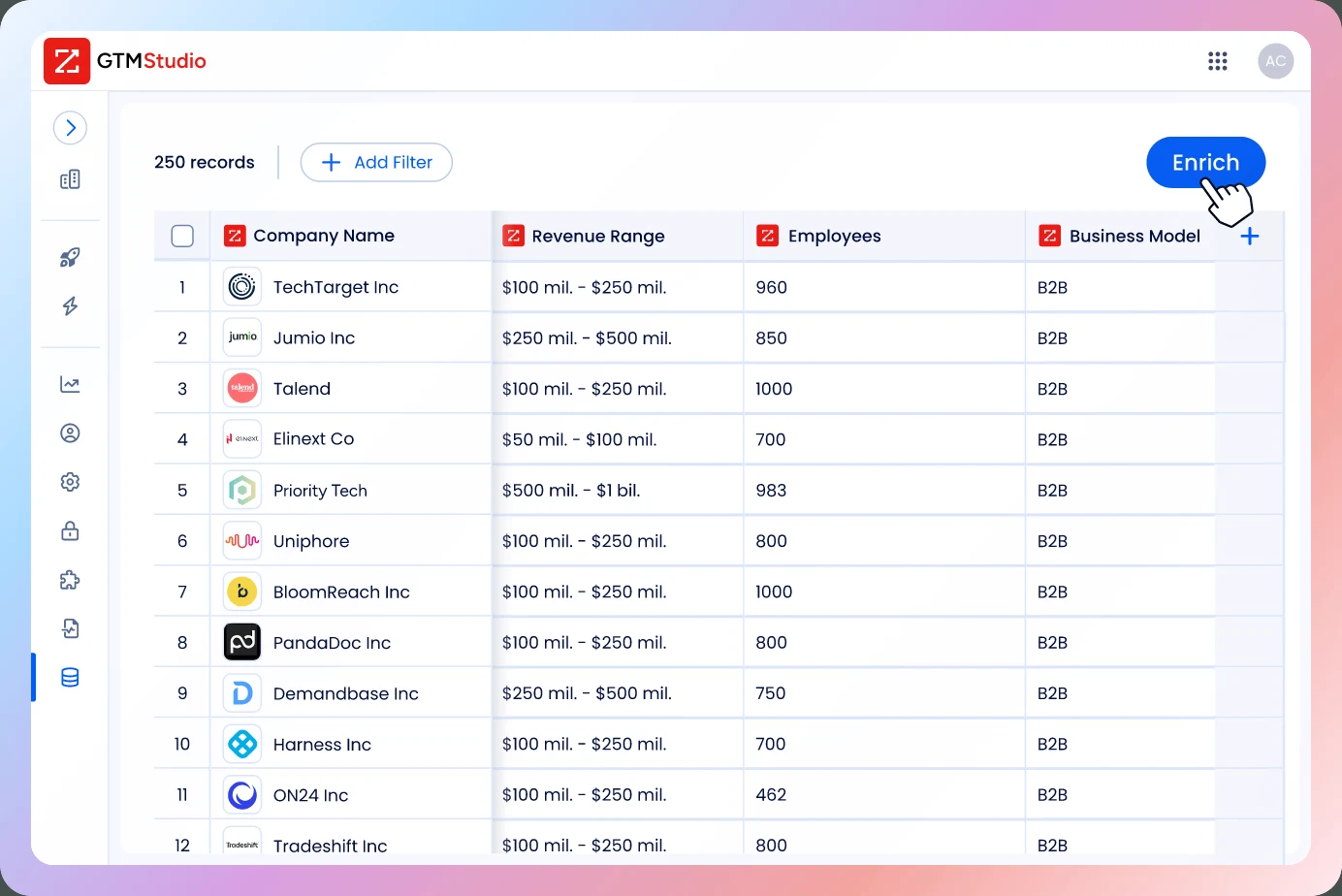Screen dimensions: 1342x896
Task: Click the Company Name column header
Action: coord(351,236)
